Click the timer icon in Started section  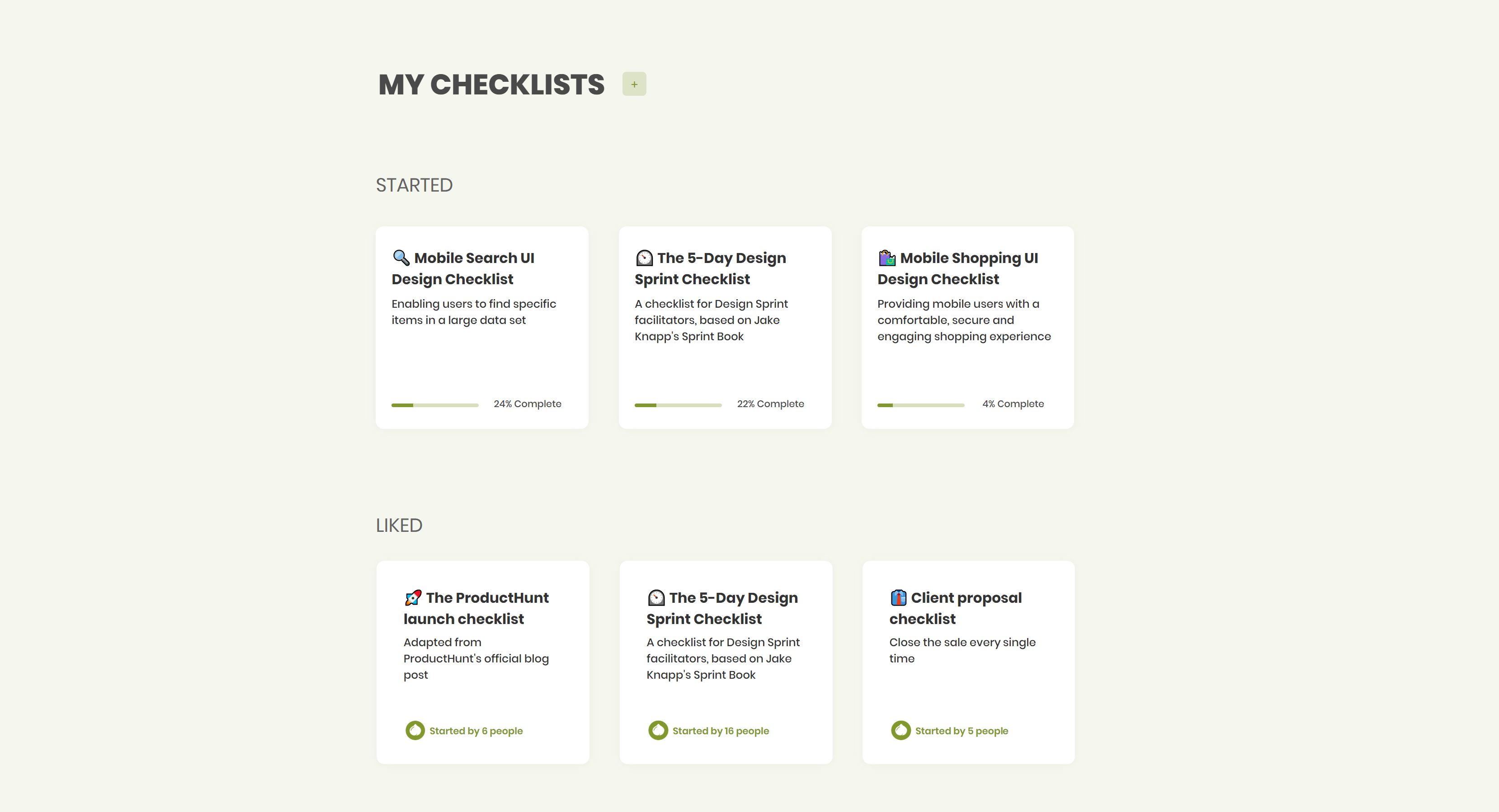644,257
